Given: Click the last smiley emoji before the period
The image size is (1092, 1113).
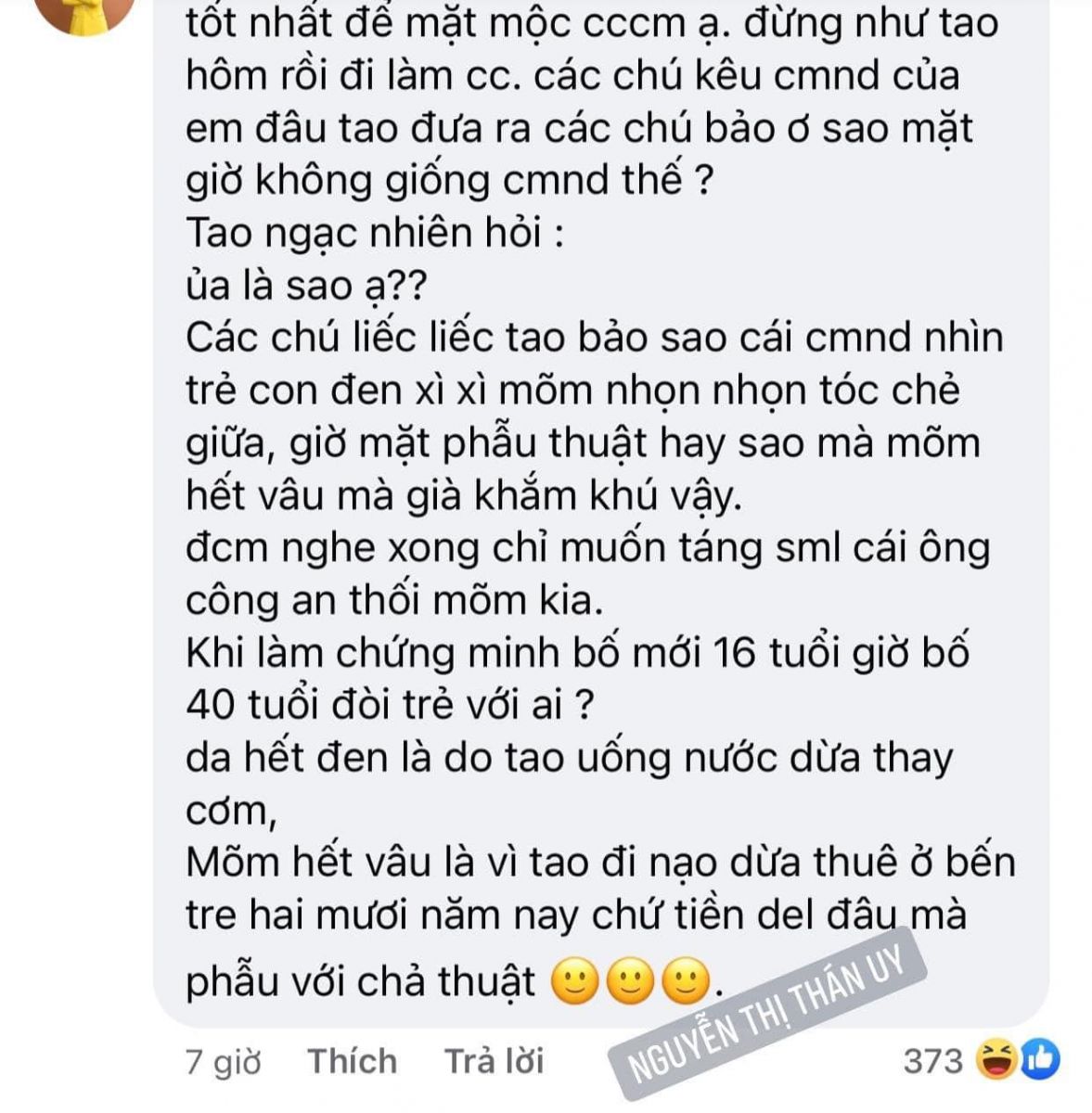Looking at the screenshot, I should pos(686,982).
